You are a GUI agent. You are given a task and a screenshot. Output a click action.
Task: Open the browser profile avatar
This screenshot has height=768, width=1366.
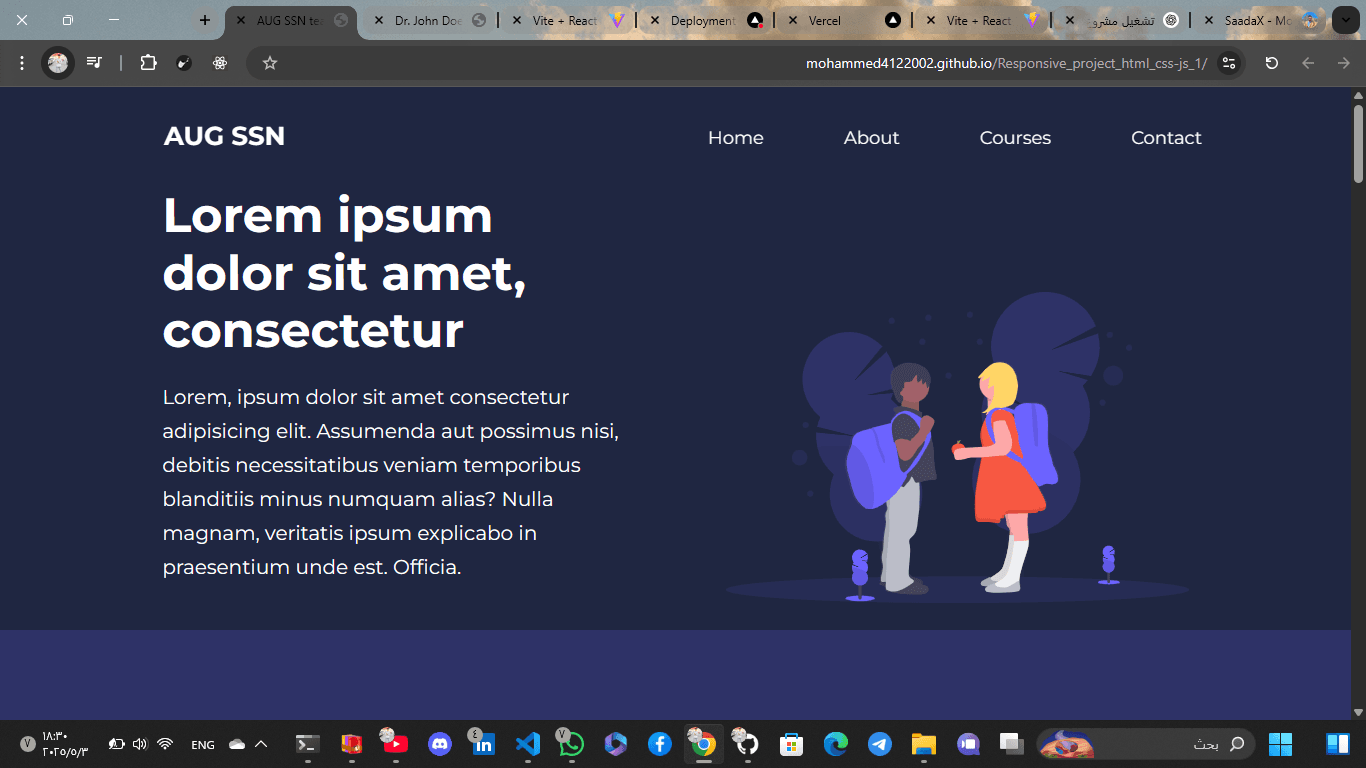click(57, 62)
